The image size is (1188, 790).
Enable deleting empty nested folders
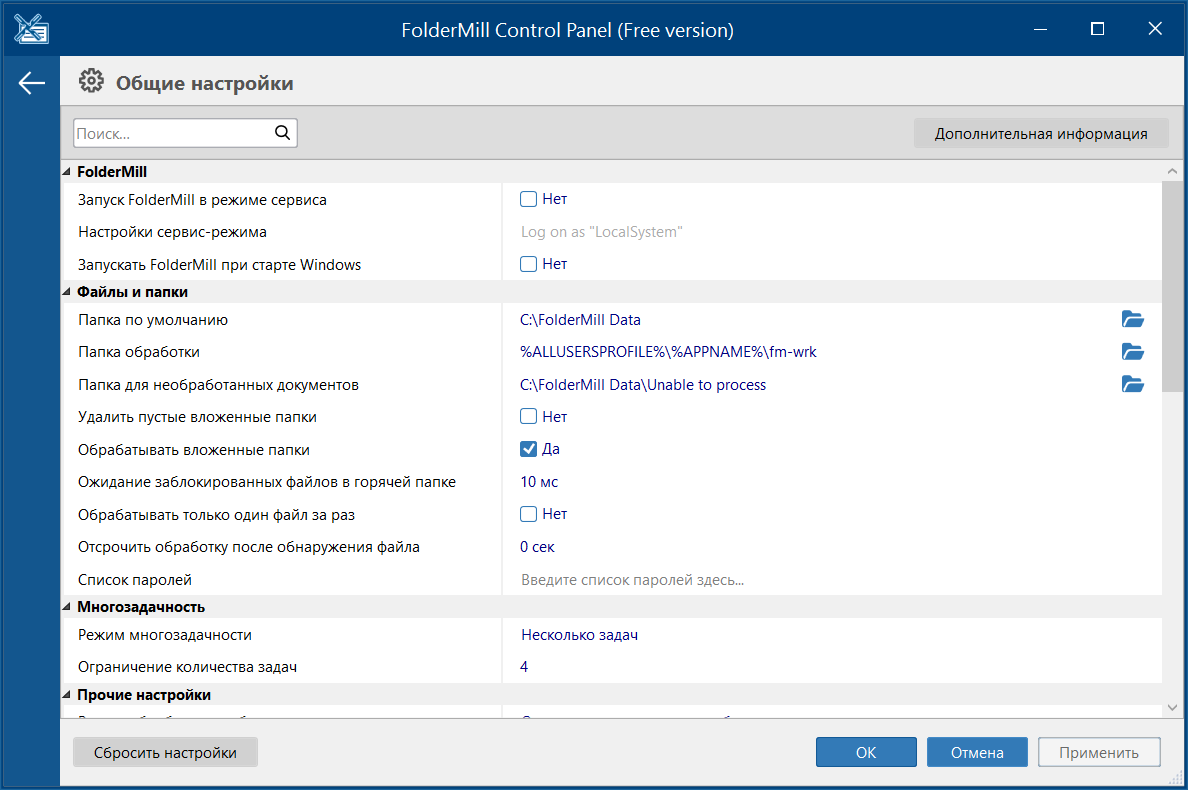tap(529, 417)
